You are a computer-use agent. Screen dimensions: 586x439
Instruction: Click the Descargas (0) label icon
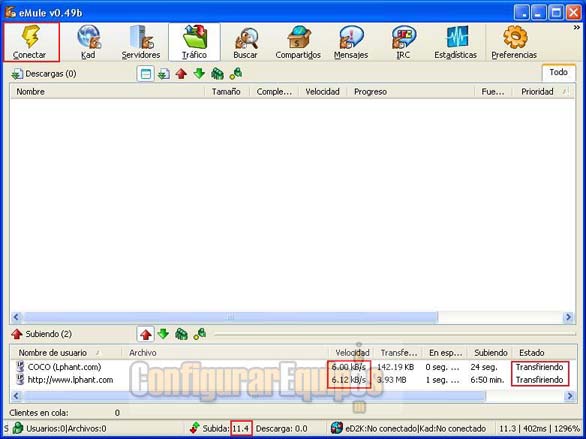tap(17, 74)
